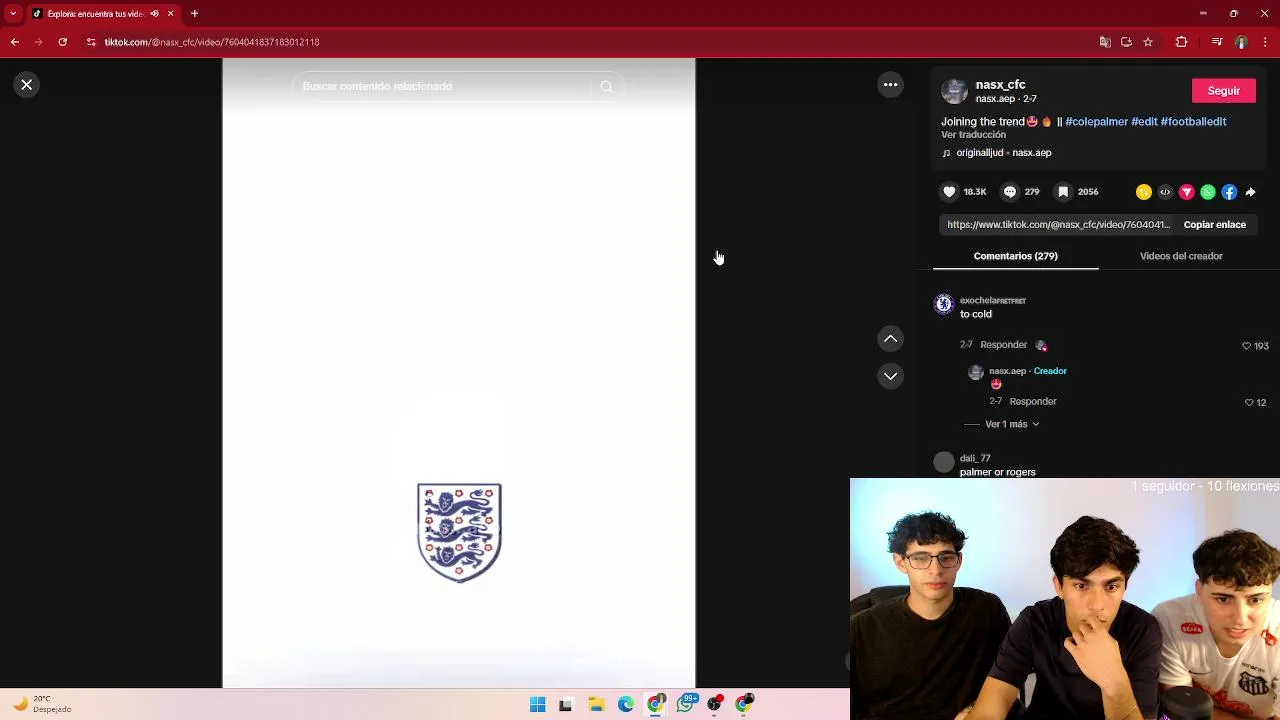Open the #colepalmer hashtag link
This screenshot has width=1280, height=720.
(1096, 122)
